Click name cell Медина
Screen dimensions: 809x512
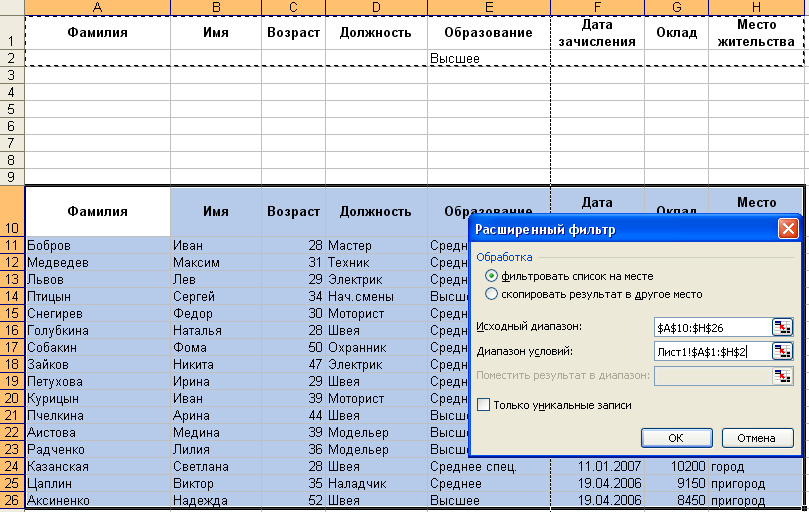216,433
